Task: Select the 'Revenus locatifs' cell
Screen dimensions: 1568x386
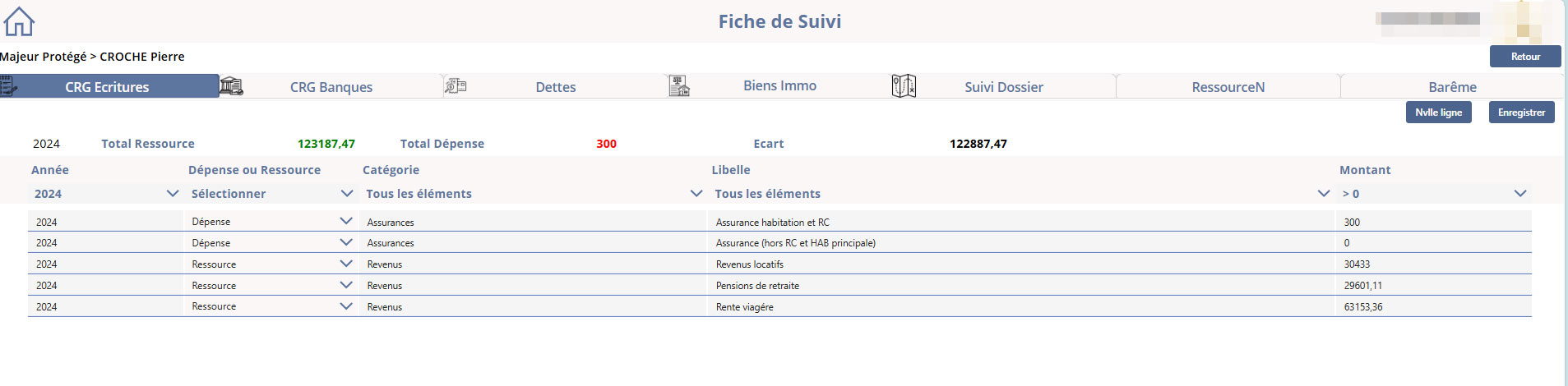Action: 1020,264
